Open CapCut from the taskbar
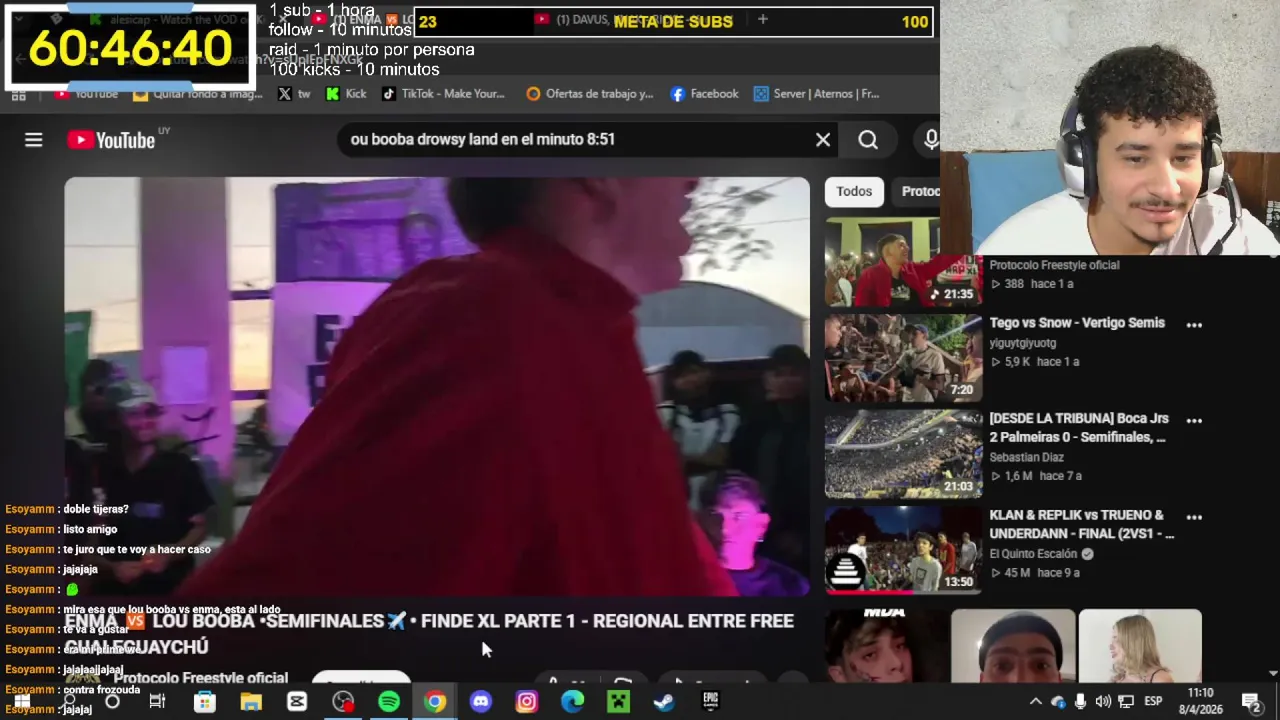1280x720 pixels. coord(297,702)
